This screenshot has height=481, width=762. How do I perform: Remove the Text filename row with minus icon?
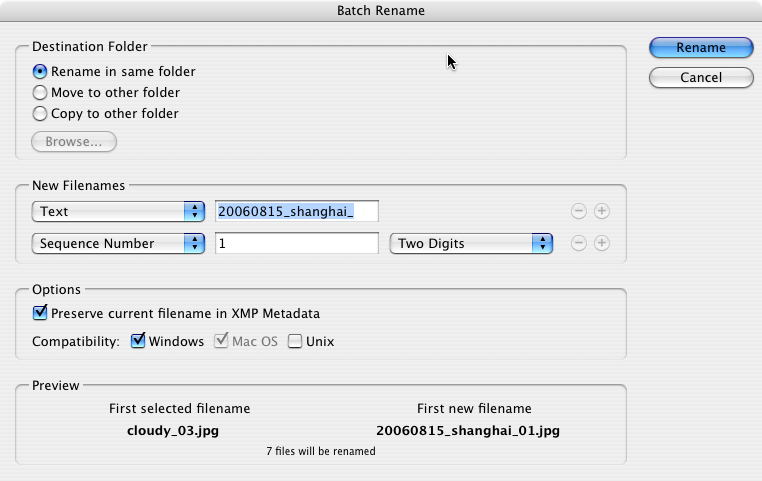(x=578, y=211)
